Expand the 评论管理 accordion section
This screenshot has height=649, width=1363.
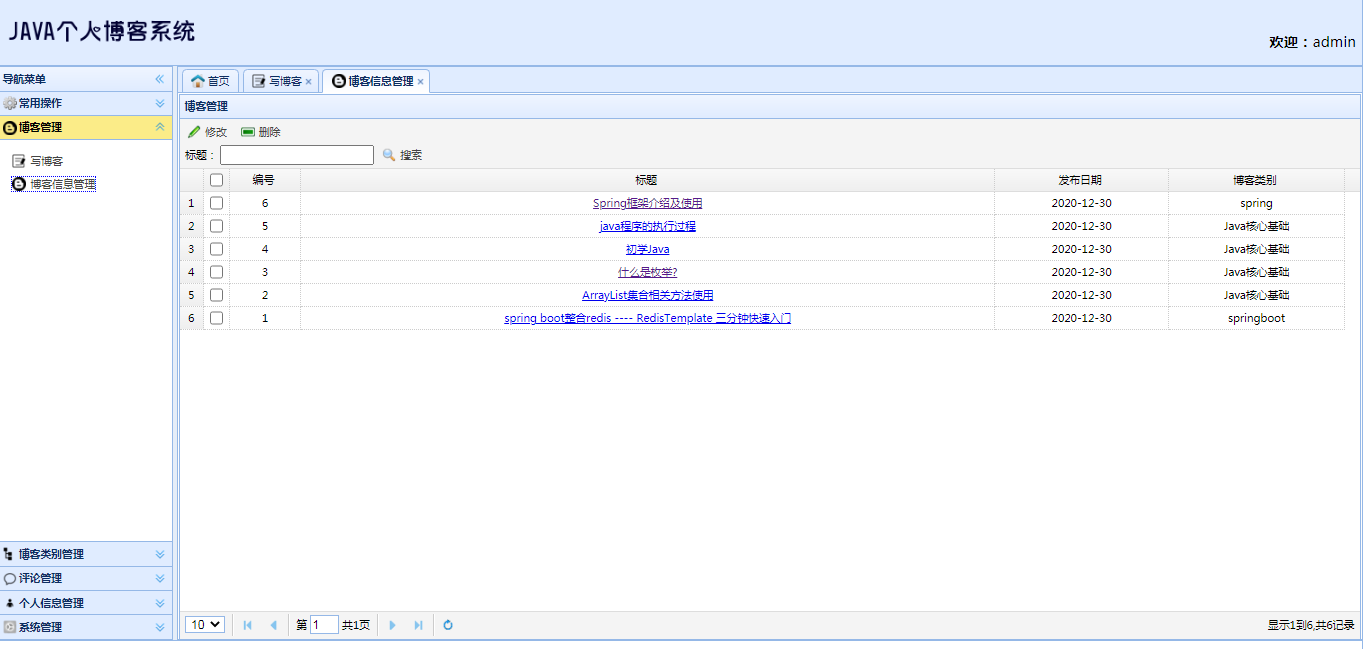pyautogui.click(x=160, y=578)
